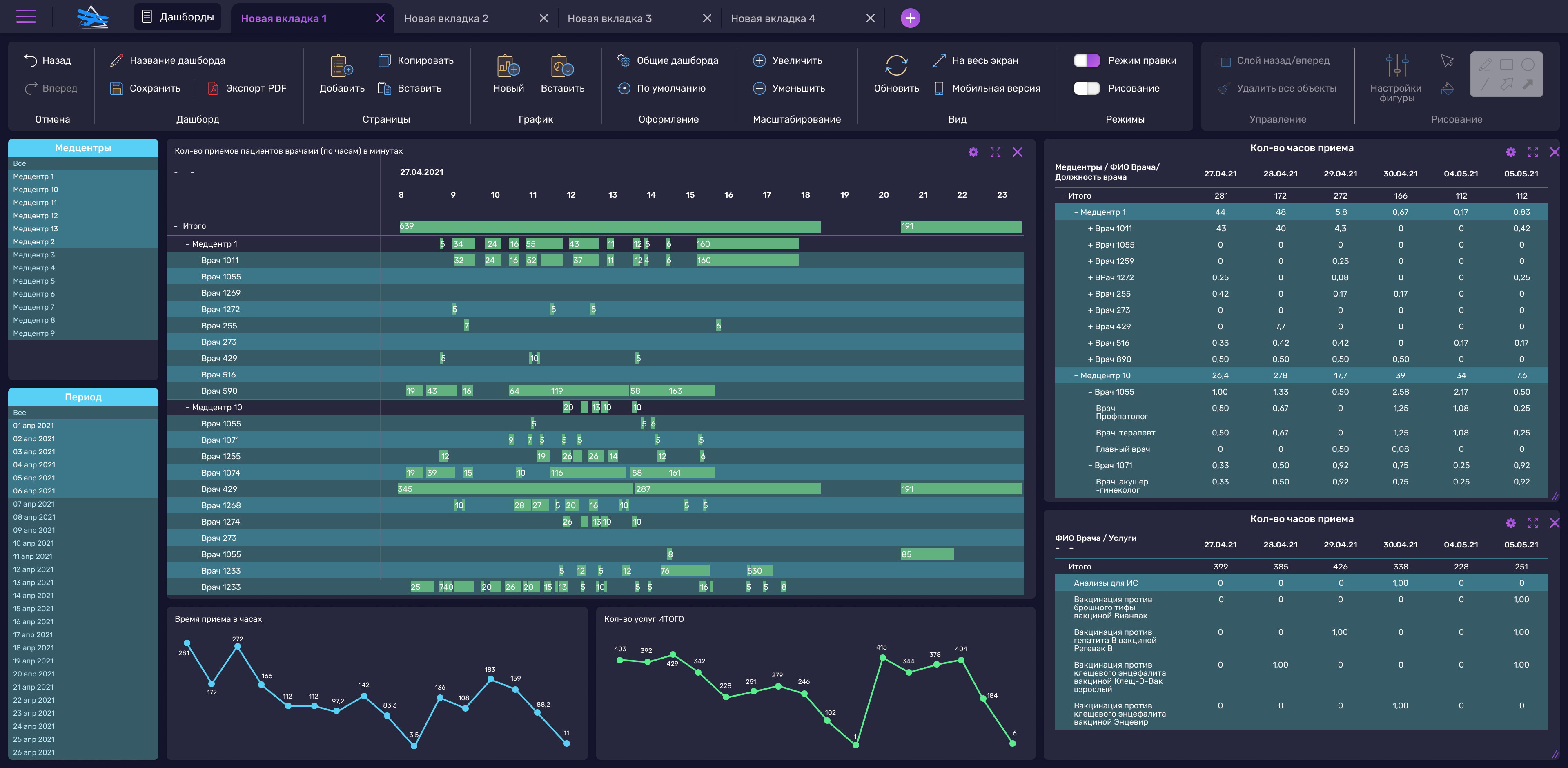Open the Дашборды menu tab
This screenshot has height=768, width=1568.
pyautogui.click(x=178, y=17)
